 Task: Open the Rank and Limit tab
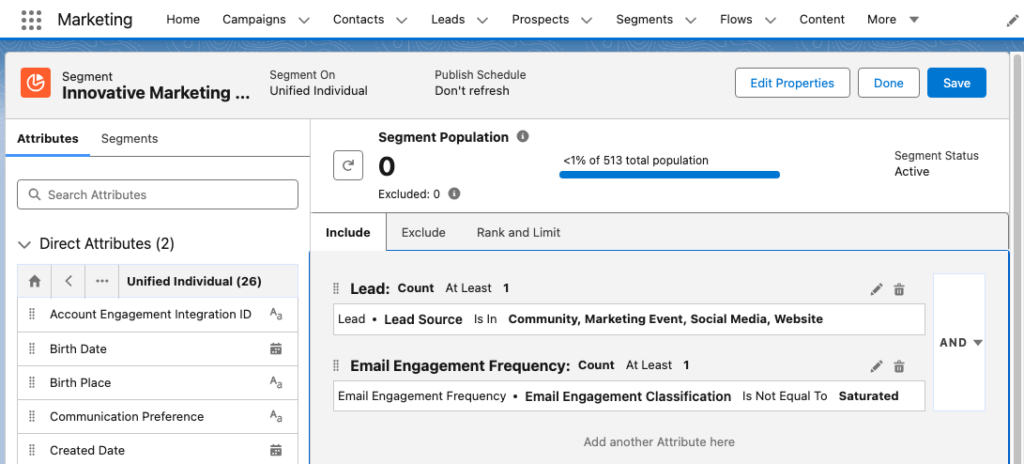(519, 232)
